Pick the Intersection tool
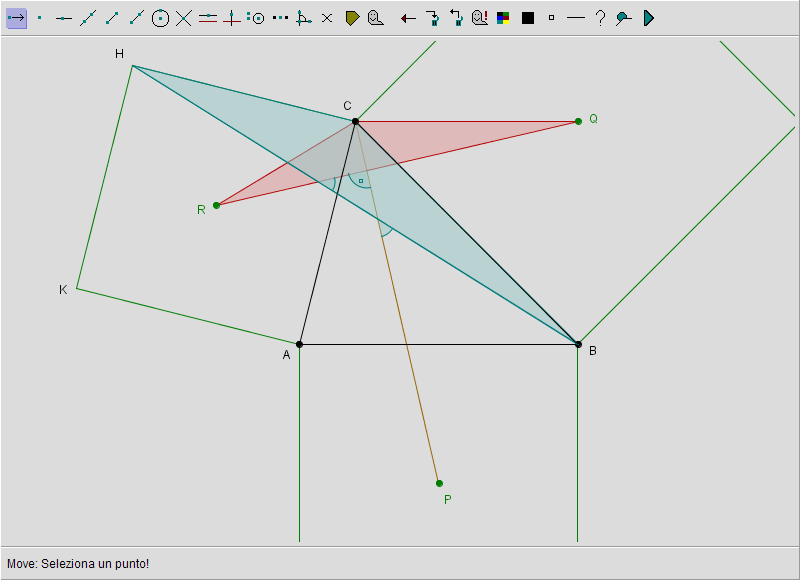 click(184, 18)
